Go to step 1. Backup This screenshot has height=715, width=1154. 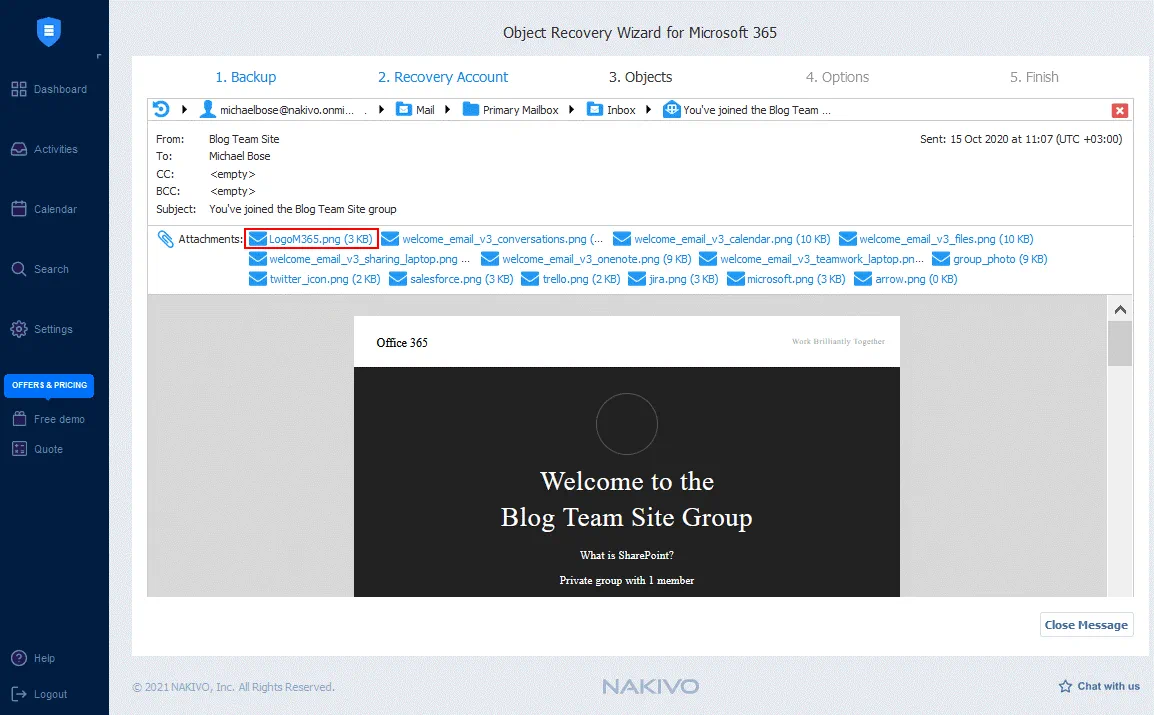(245, 77)
